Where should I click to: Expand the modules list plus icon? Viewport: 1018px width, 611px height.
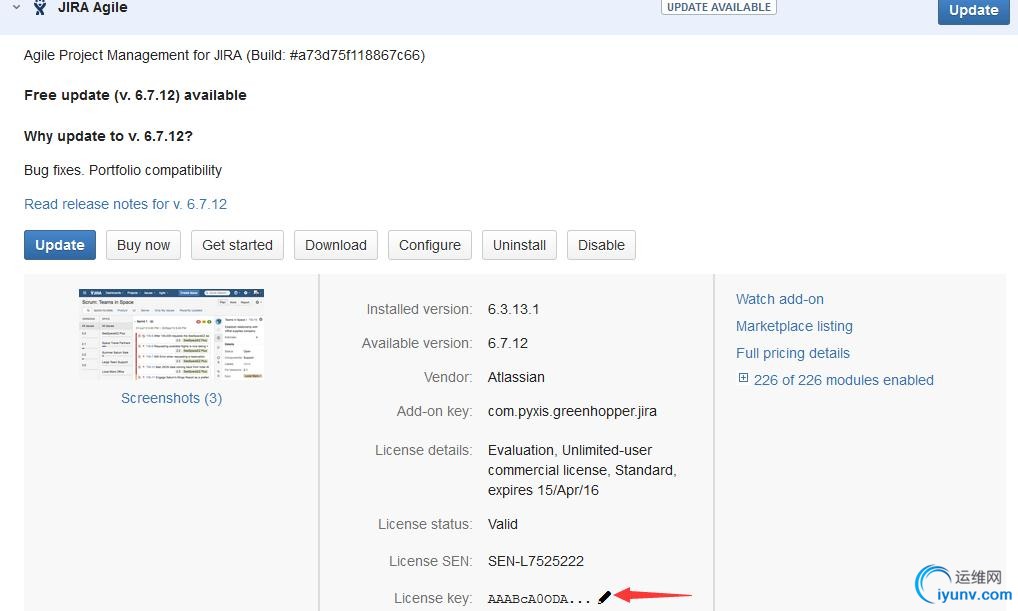pos(743,378)
